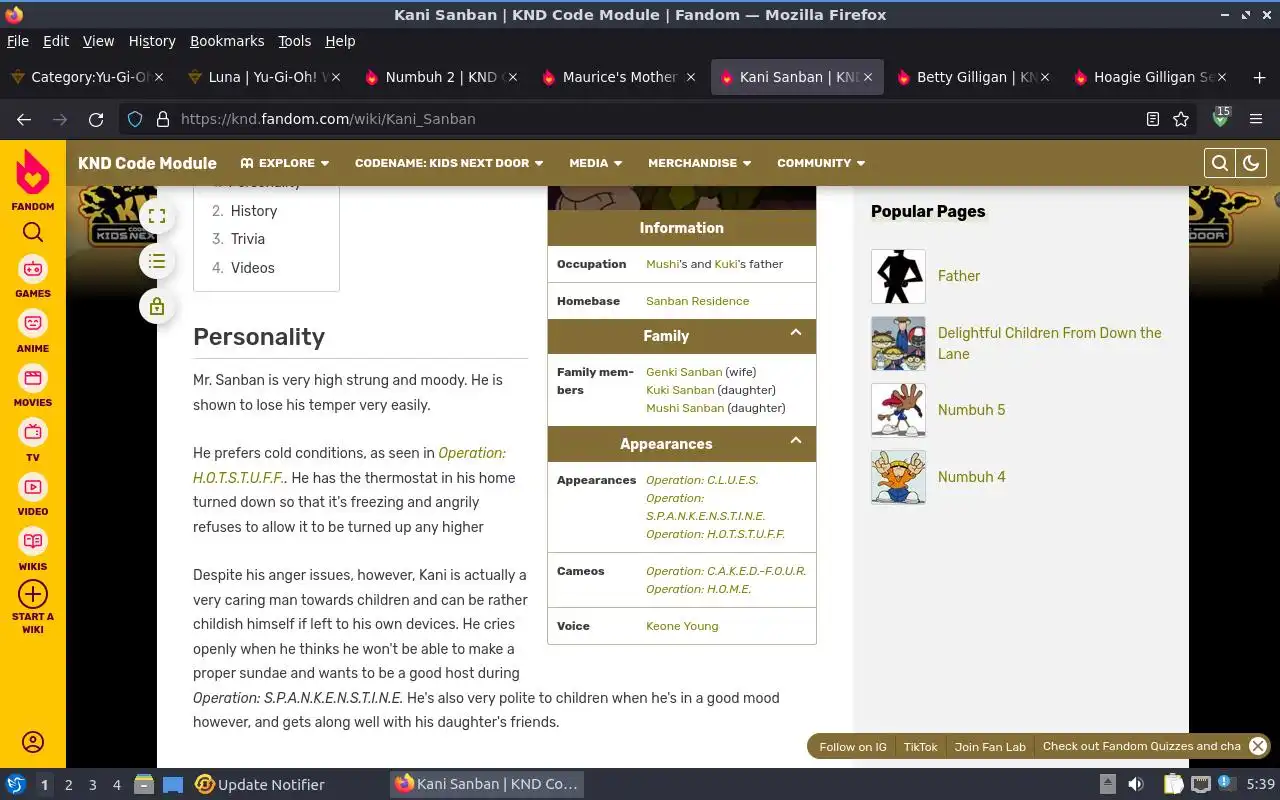Open Fandom sidebar search icon
Viewport: 1280px width, 800px height.
tap(33, 233)
